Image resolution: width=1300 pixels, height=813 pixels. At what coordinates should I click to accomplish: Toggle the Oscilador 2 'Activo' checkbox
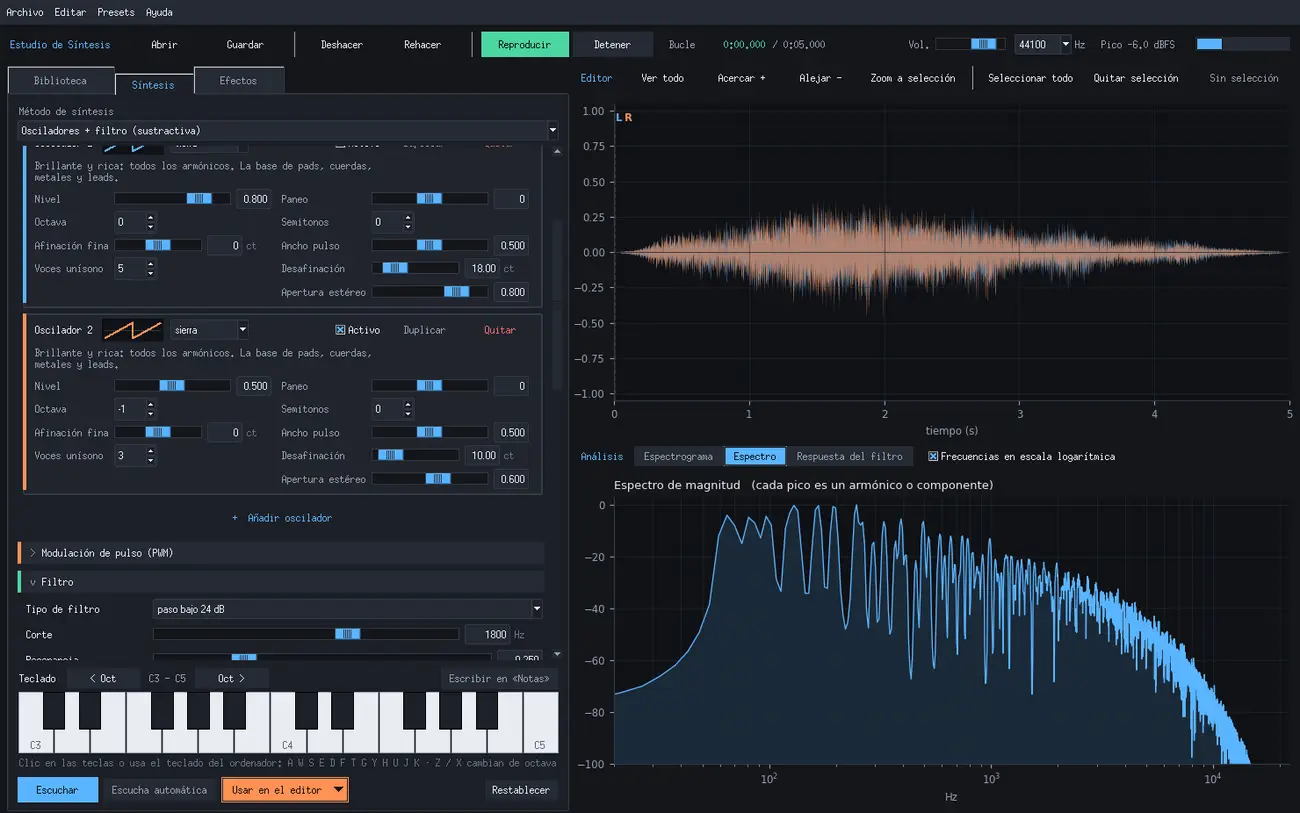coord(340,330)
